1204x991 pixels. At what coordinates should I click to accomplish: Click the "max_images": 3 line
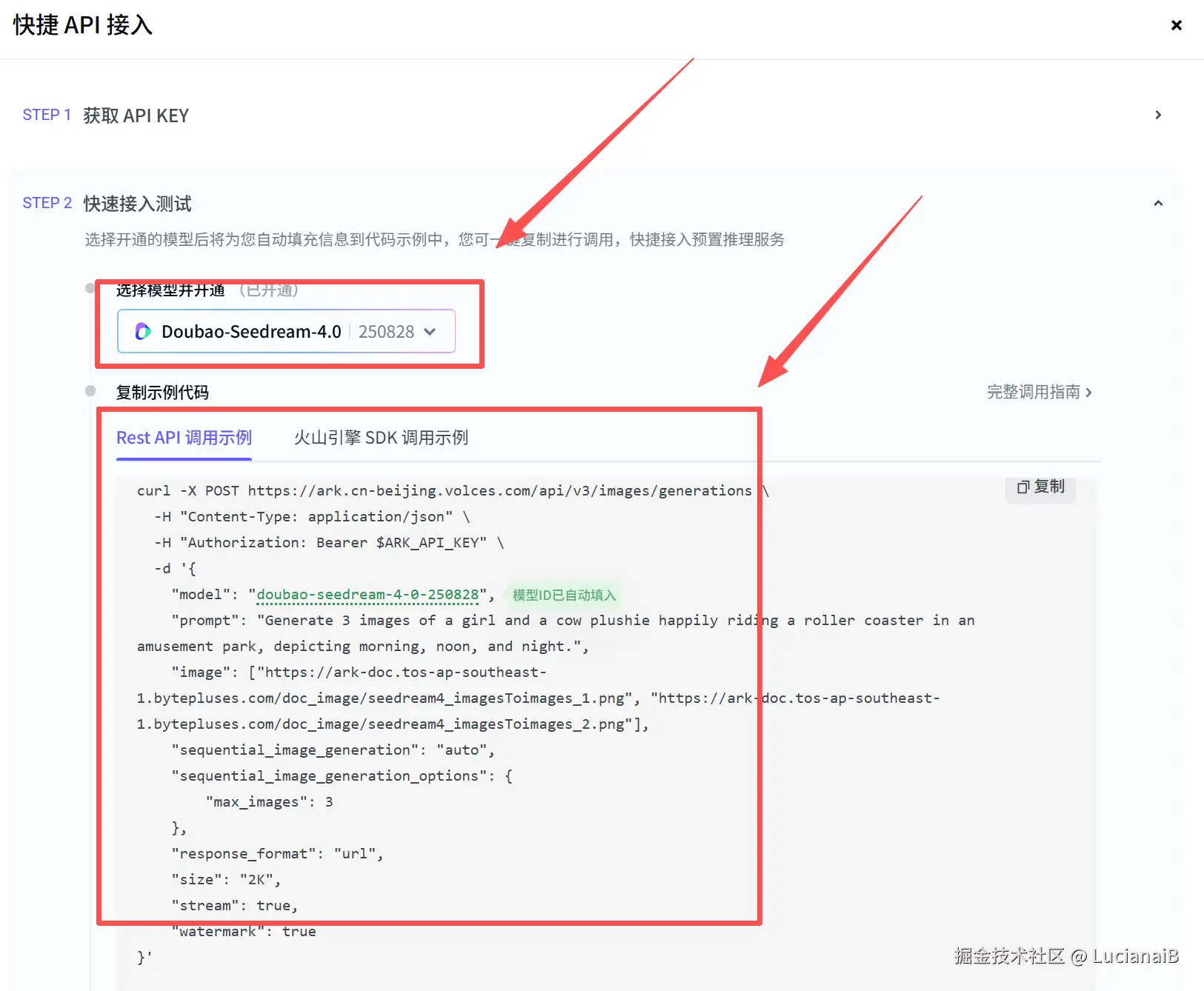point(270,801)
